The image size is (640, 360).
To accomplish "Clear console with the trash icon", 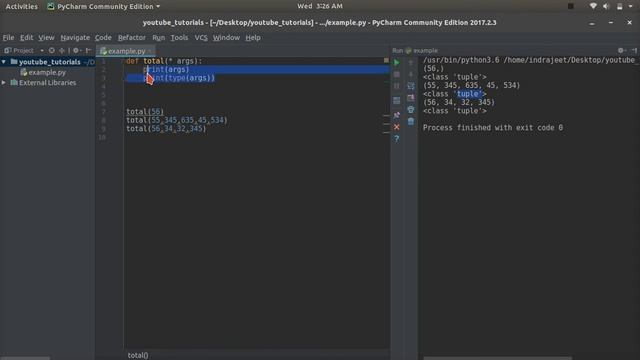I will pyautogui.click(x=411, y=122).
